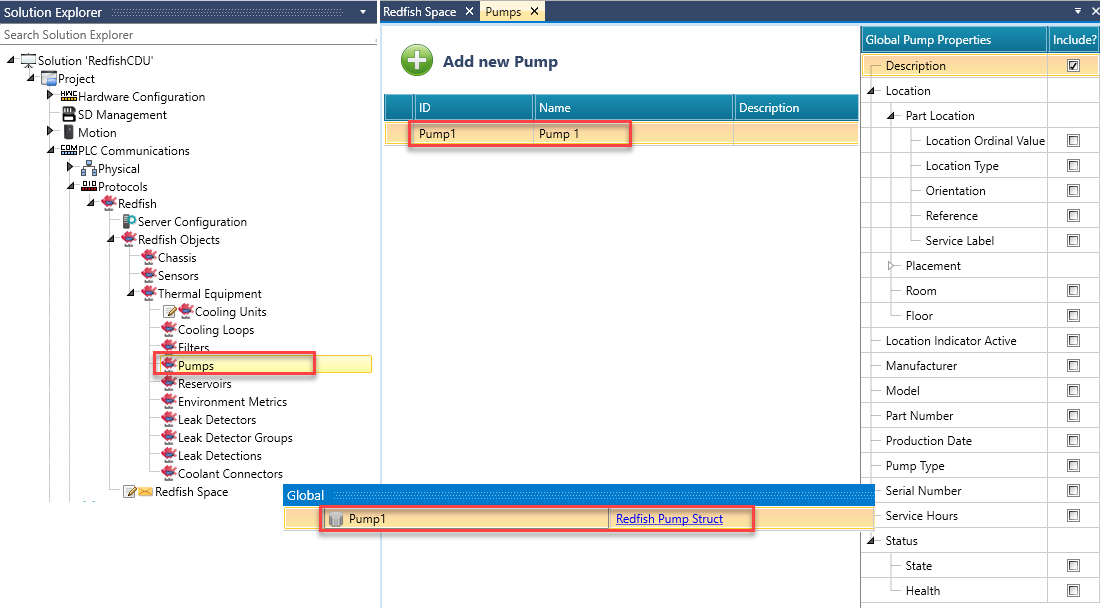
Task: Click the Server Configuration icon
Action: point(129,222)
